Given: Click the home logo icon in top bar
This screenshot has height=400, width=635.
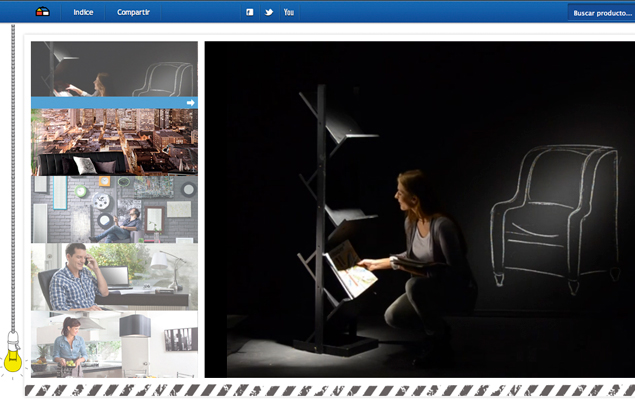Looking at the screenshot, I should (x=43, y=12).
